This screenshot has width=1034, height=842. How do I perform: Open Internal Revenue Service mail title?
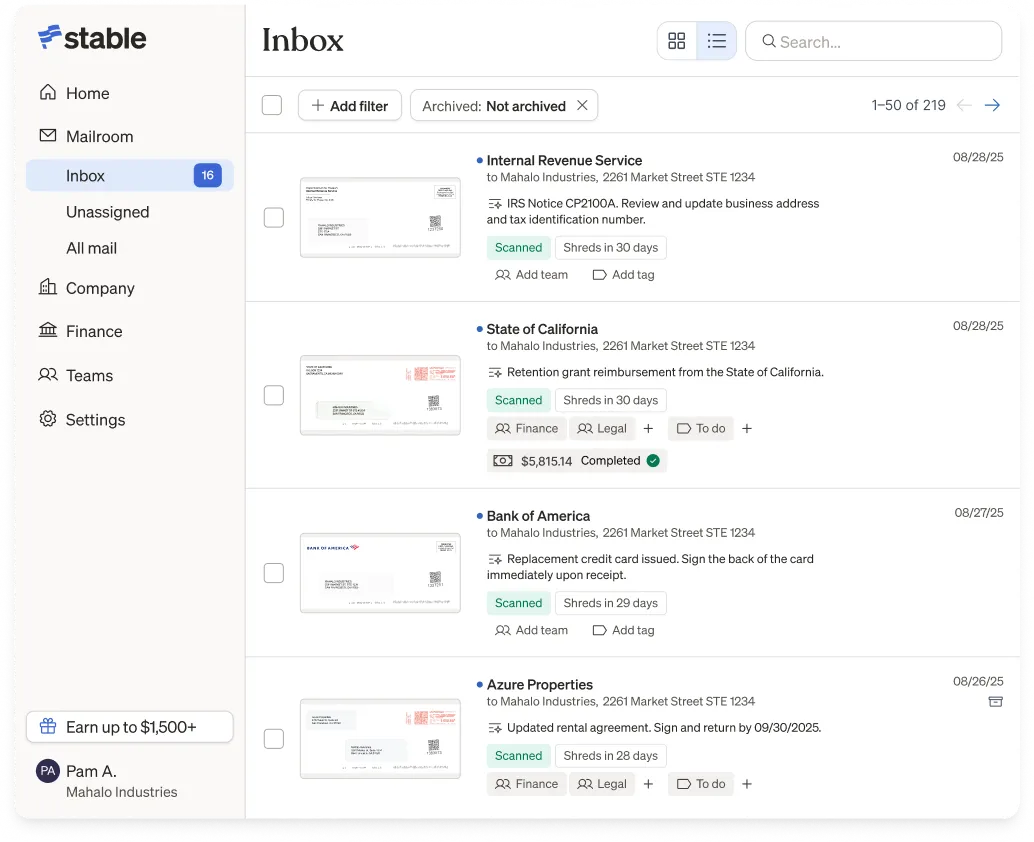564,160
